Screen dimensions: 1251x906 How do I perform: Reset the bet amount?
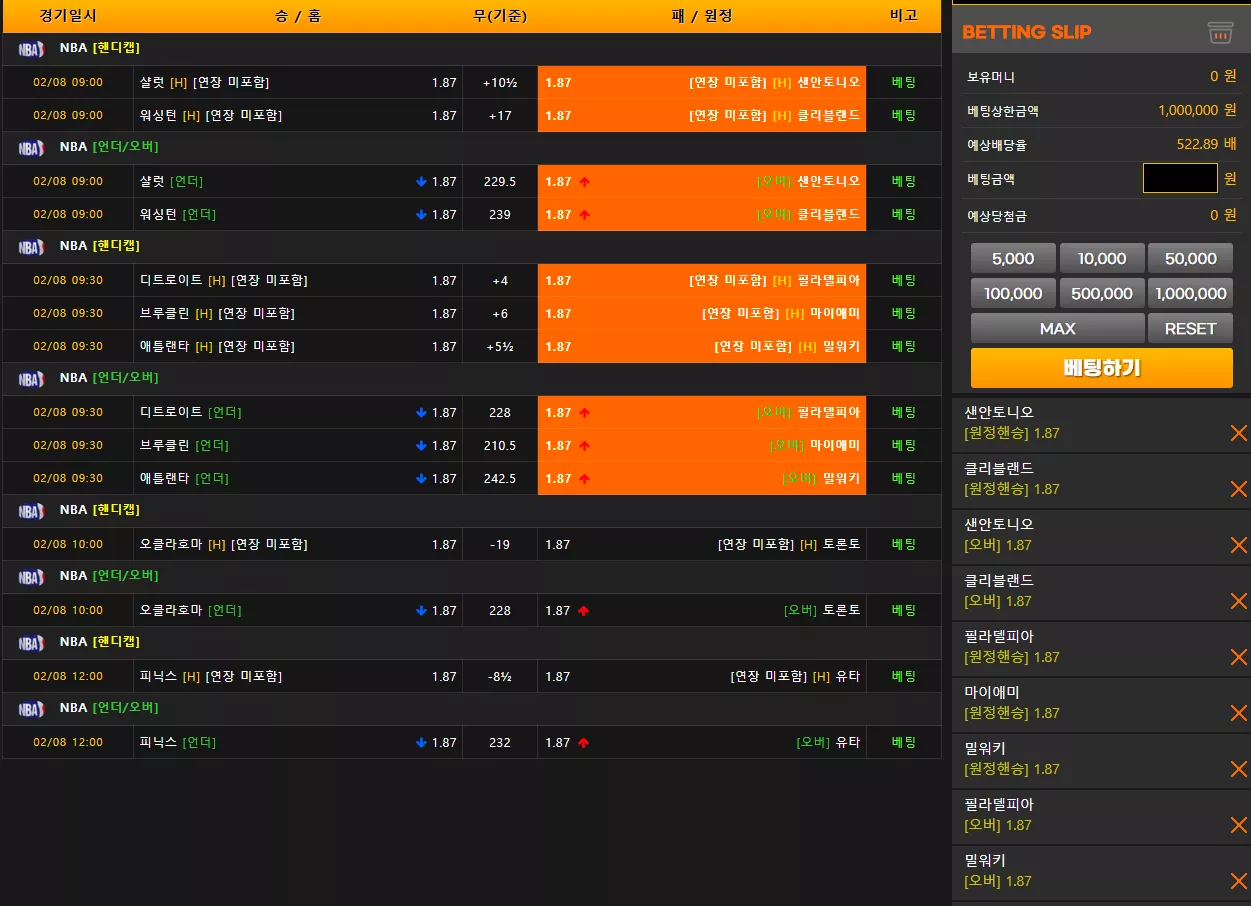tap(1190, 328)
